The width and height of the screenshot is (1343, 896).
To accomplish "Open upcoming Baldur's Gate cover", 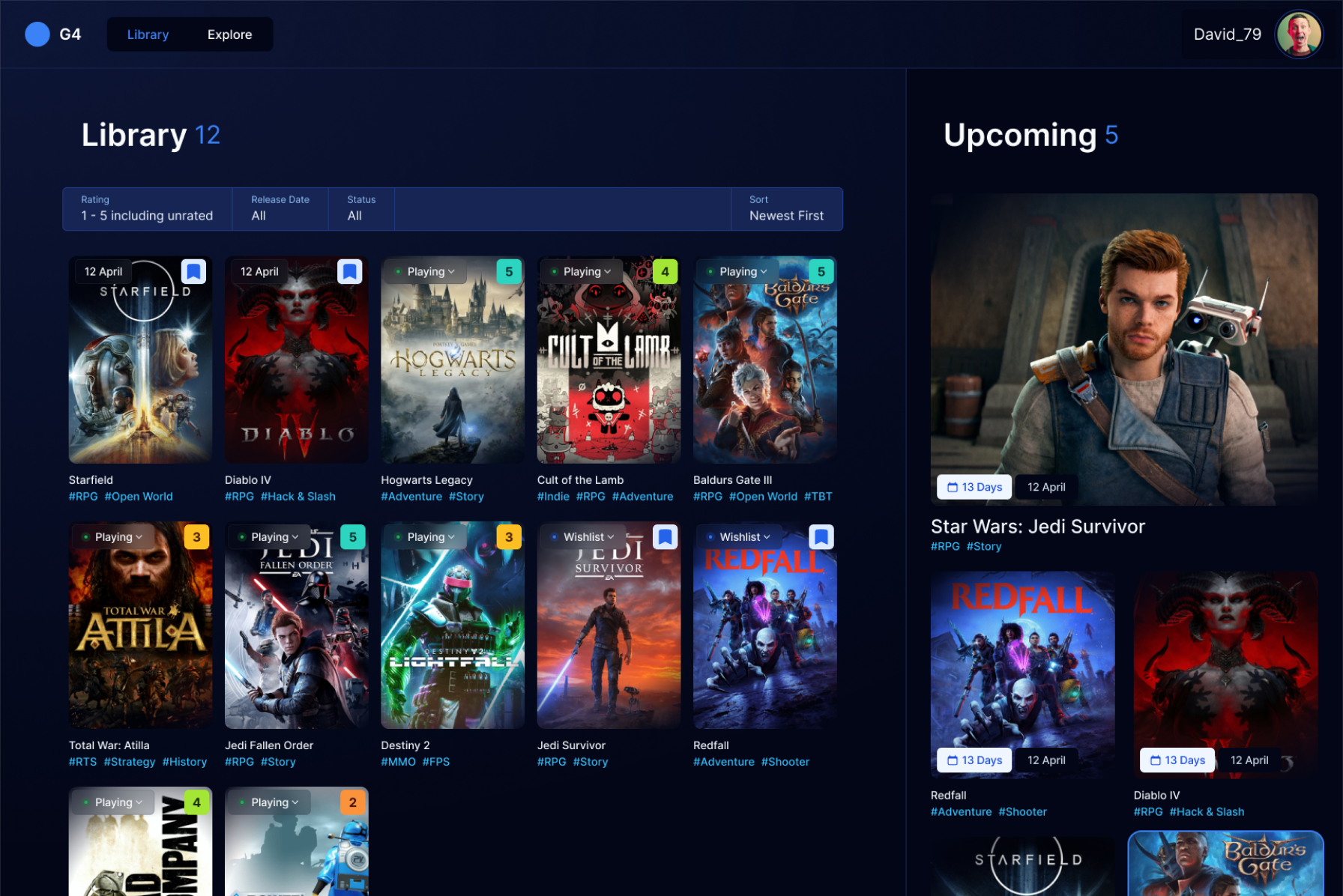I will click(x=1225, y=865).
